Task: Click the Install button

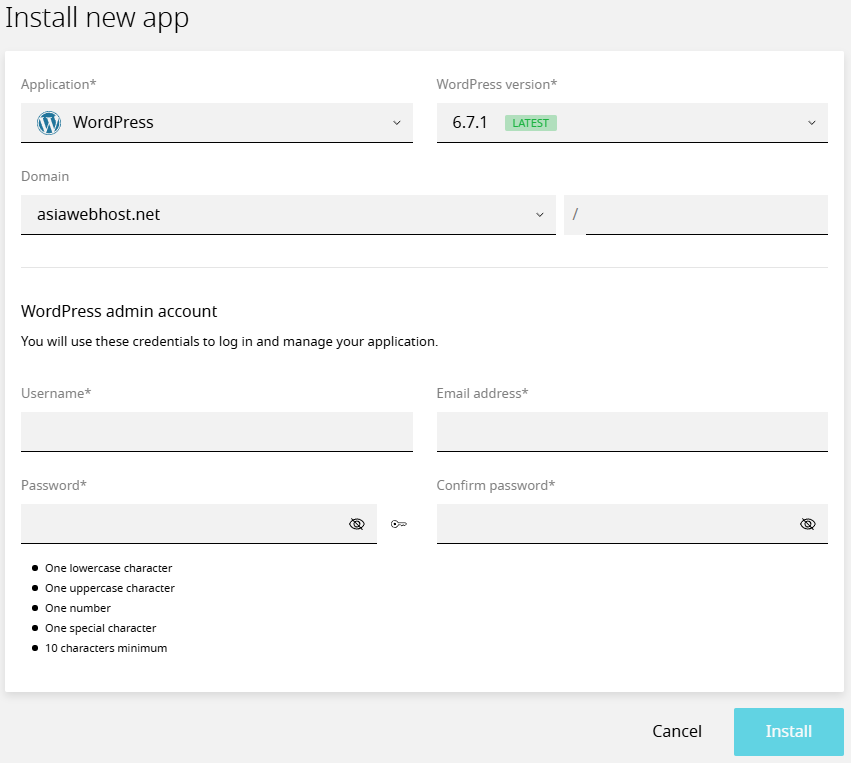Action: pyautogui.click(x=789, y=732)
